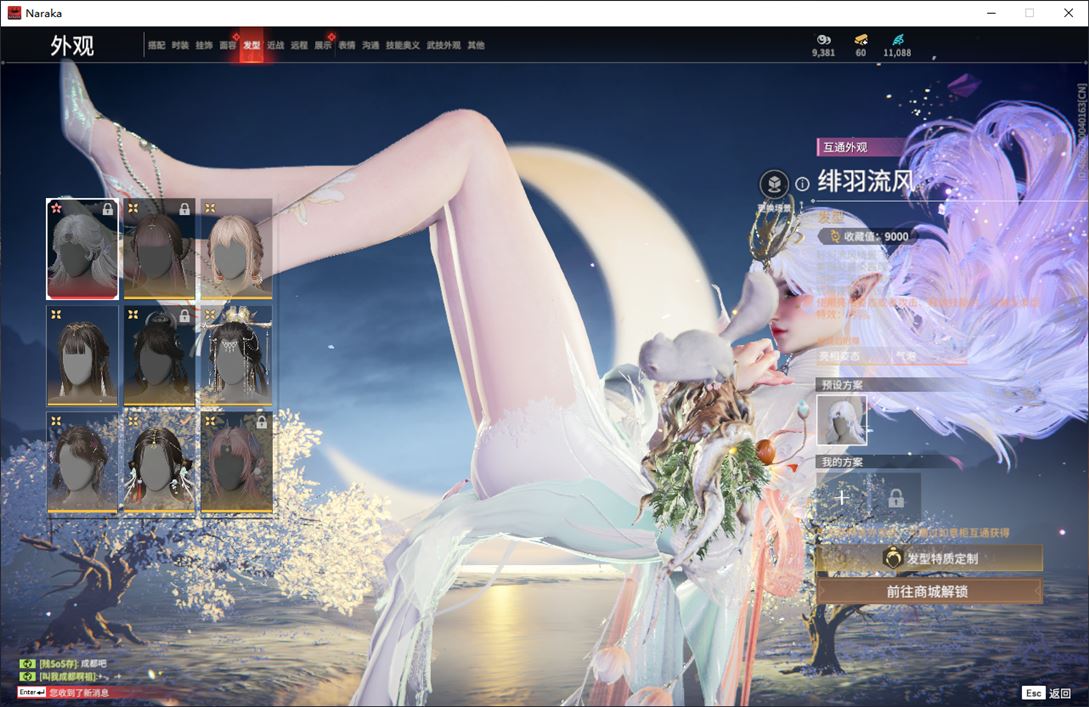
Task: Select the preset hairstyle under 预设方案
Action: pos(841,420)
